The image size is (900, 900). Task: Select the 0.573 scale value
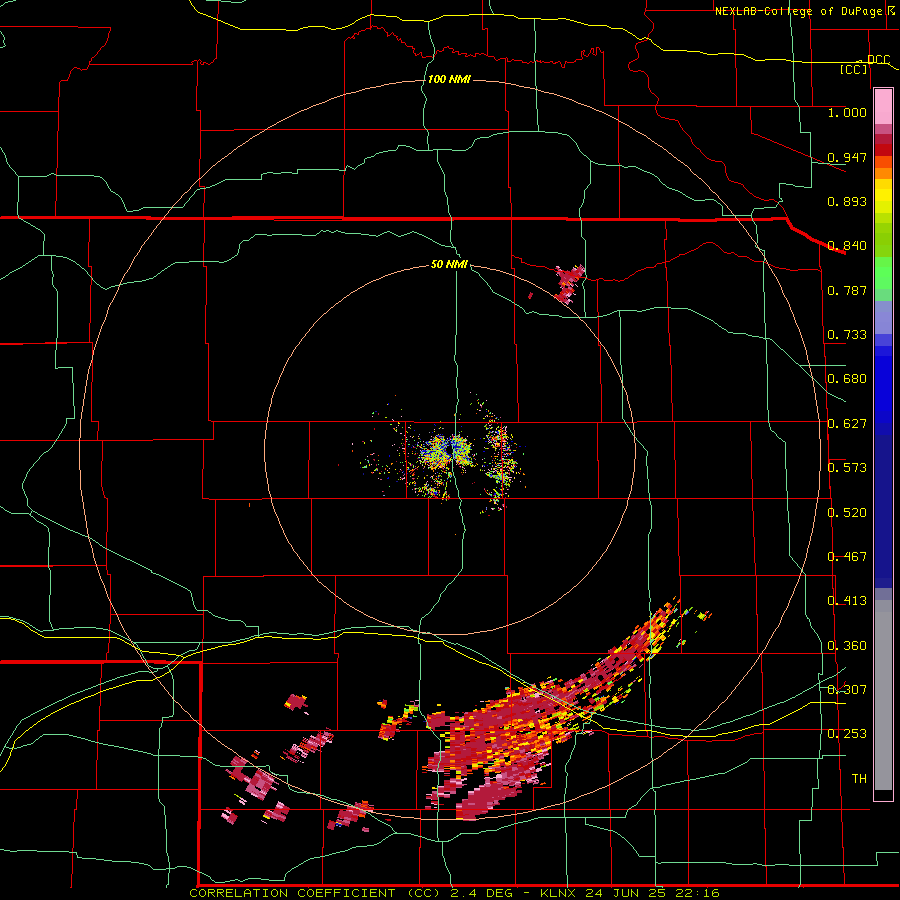(847, 468)
